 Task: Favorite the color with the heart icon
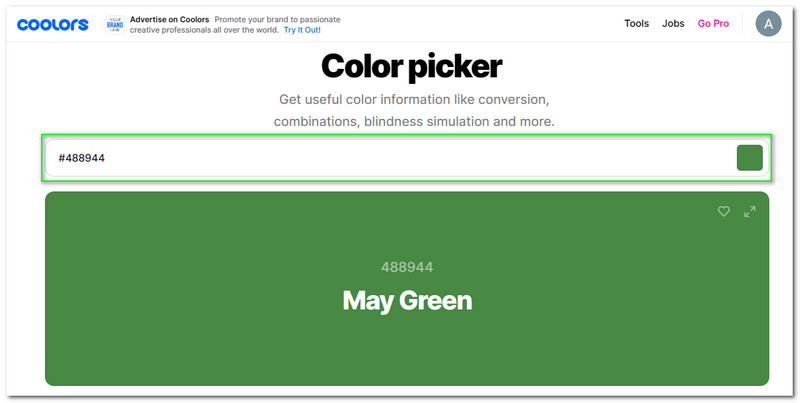click(x=724, y=211)
